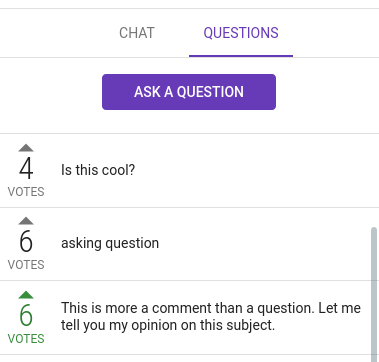Viewport: 379px width, 362px height.
Task: Open the ASK A QUESTION dialog
Action: [189, 92]
